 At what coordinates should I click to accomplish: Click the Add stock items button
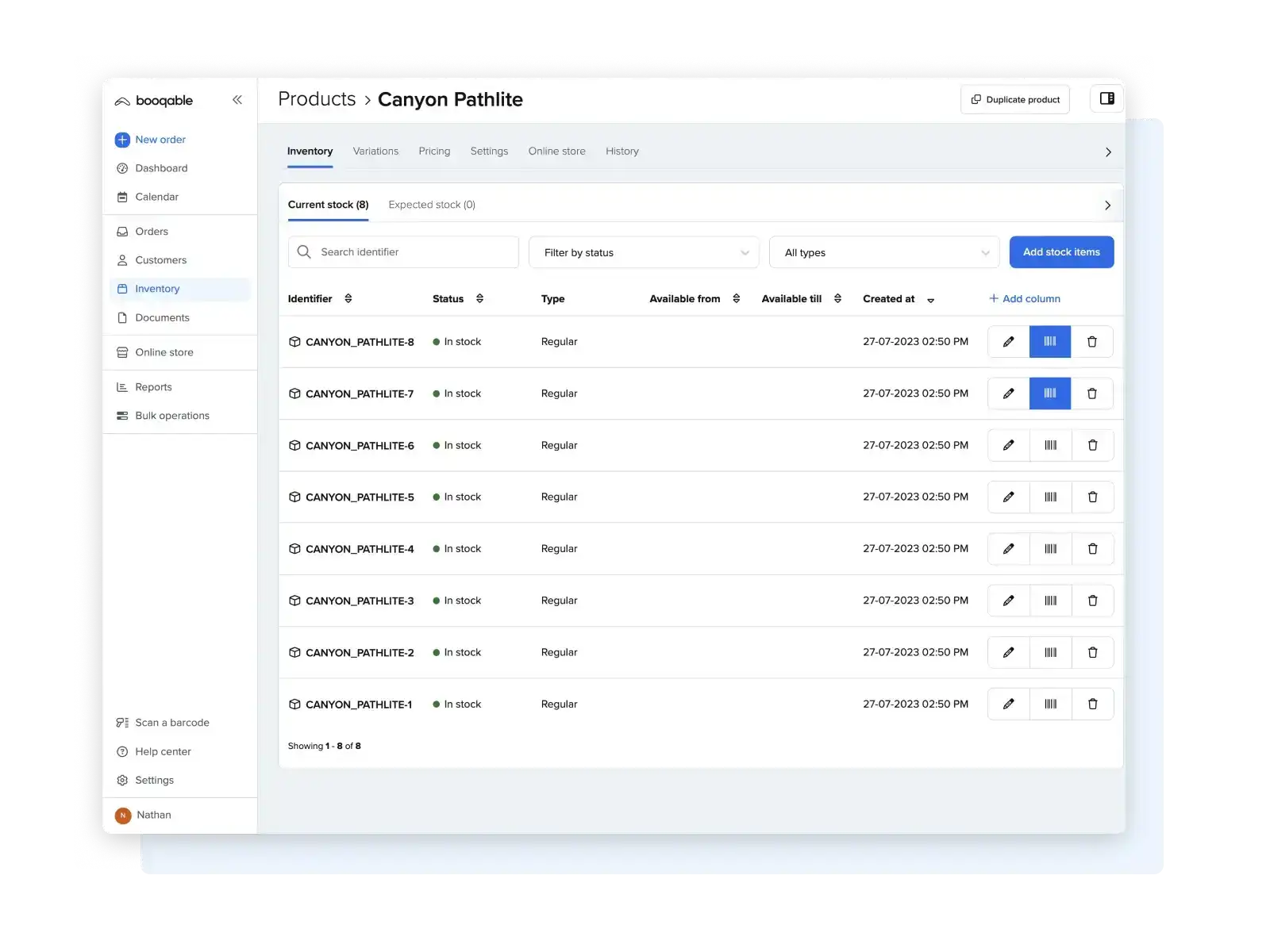(1061, 252)
